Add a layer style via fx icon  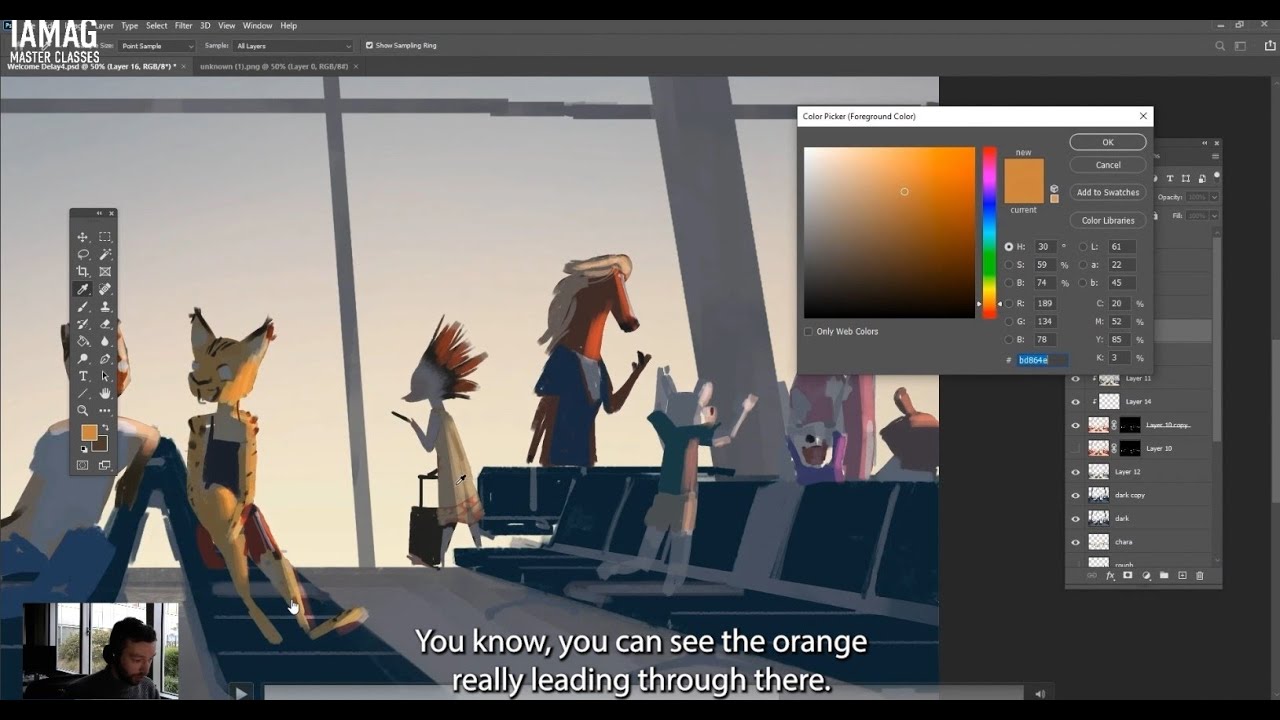1110,576
